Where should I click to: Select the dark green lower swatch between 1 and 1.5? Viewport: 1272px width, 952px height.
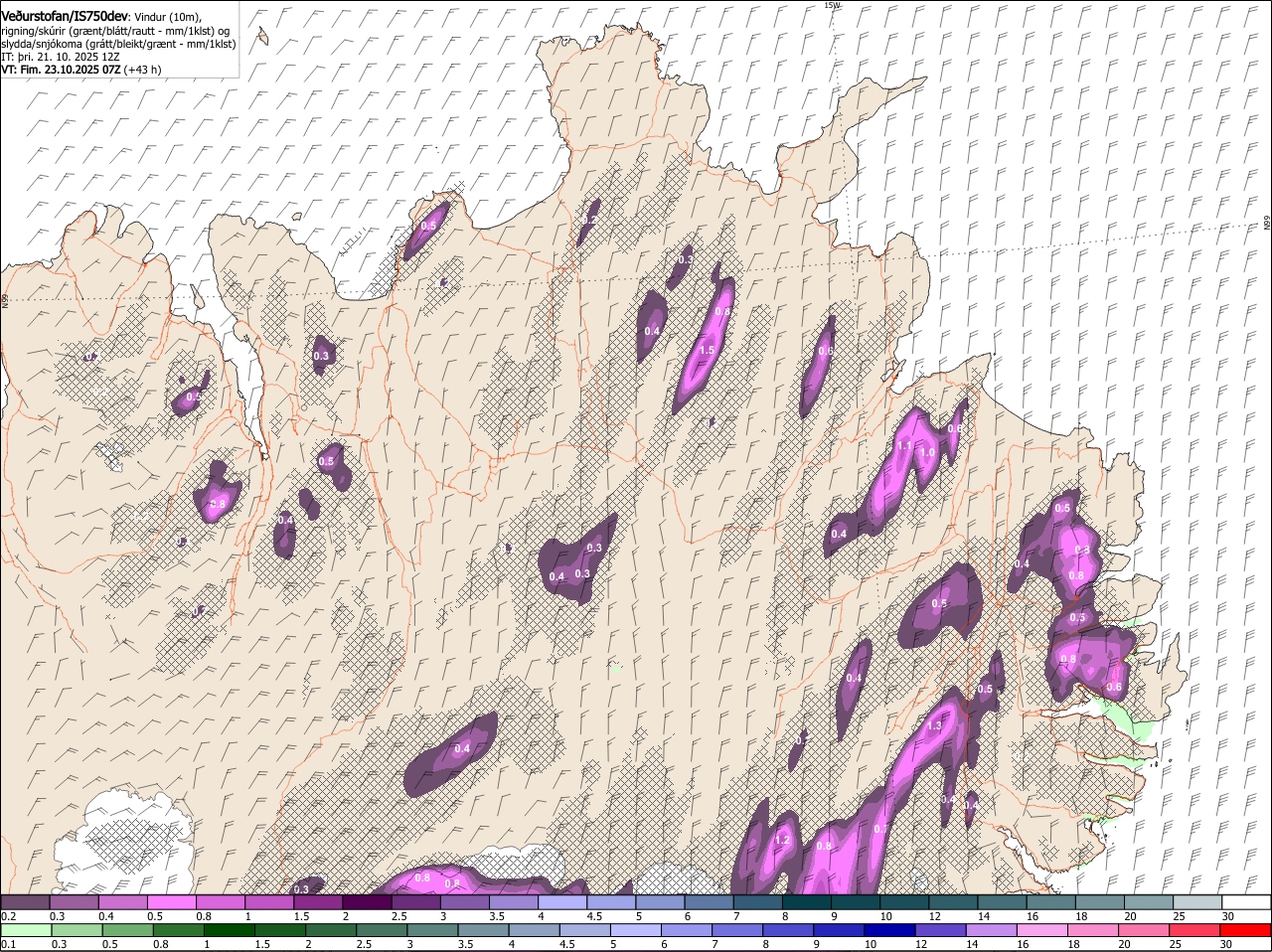pos(229,930)
